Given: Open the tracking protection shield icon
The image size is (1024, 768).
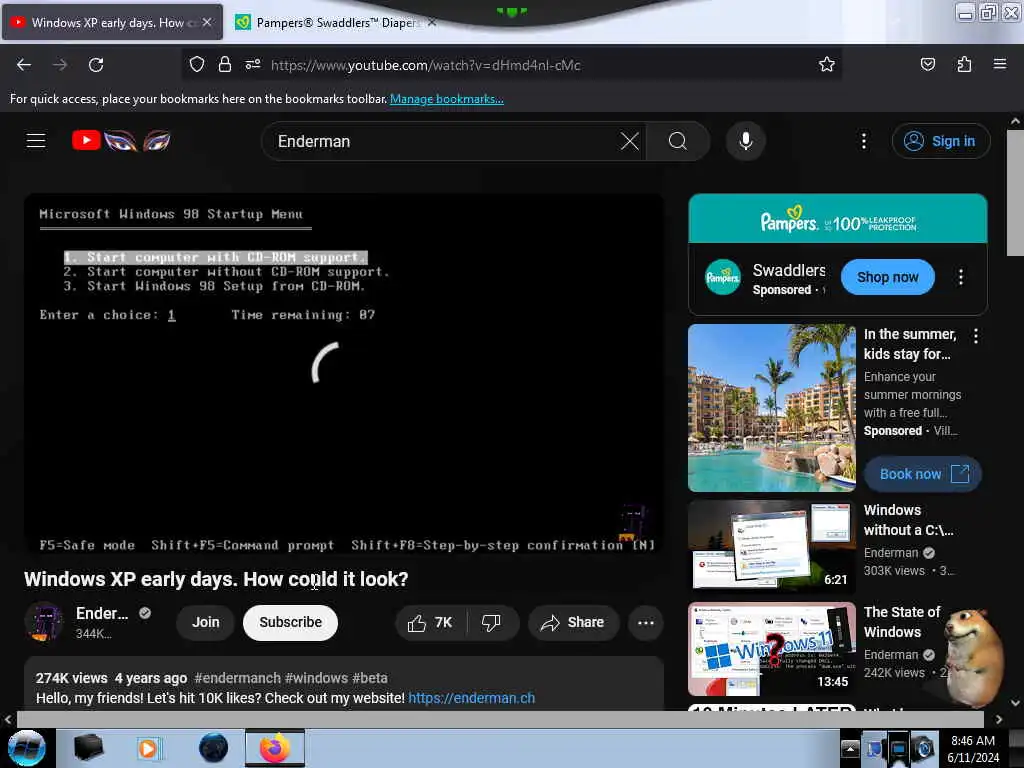Looking at the screenshot, I should click(x=197, y=65).
